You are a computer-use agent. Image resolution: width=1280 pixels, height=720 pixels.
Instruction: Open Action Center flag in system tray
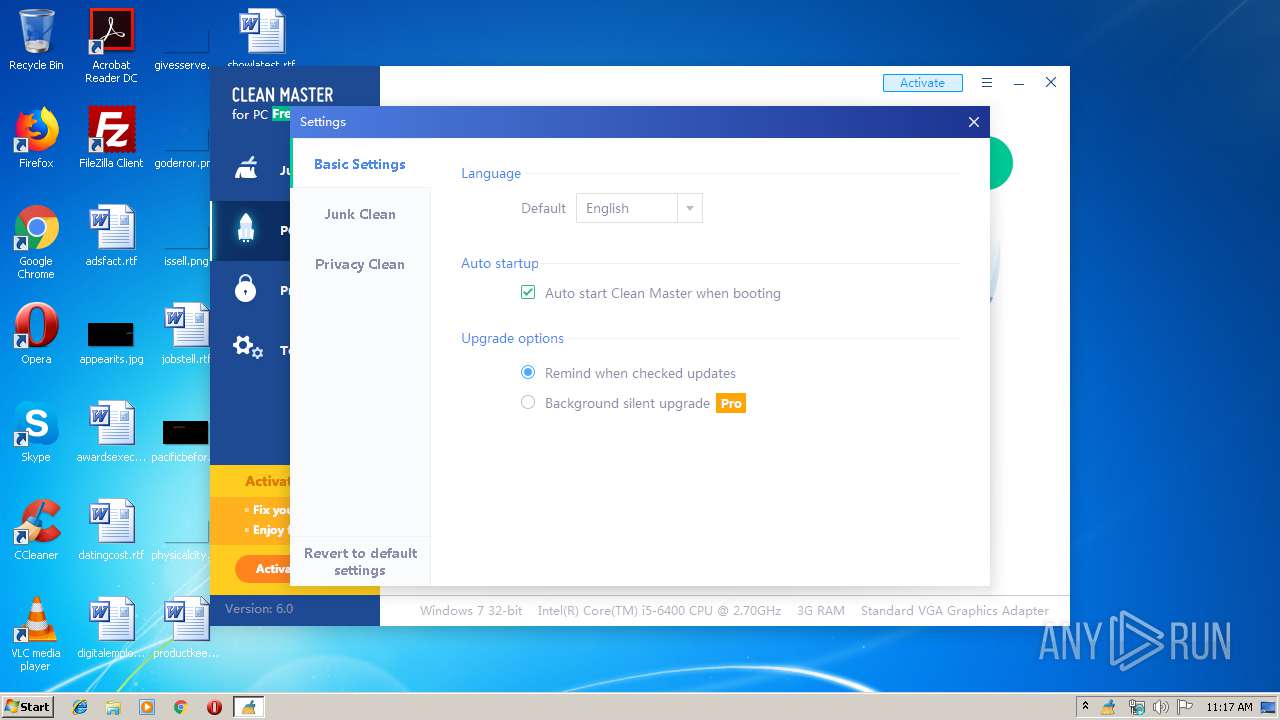tap(1183, 707)
